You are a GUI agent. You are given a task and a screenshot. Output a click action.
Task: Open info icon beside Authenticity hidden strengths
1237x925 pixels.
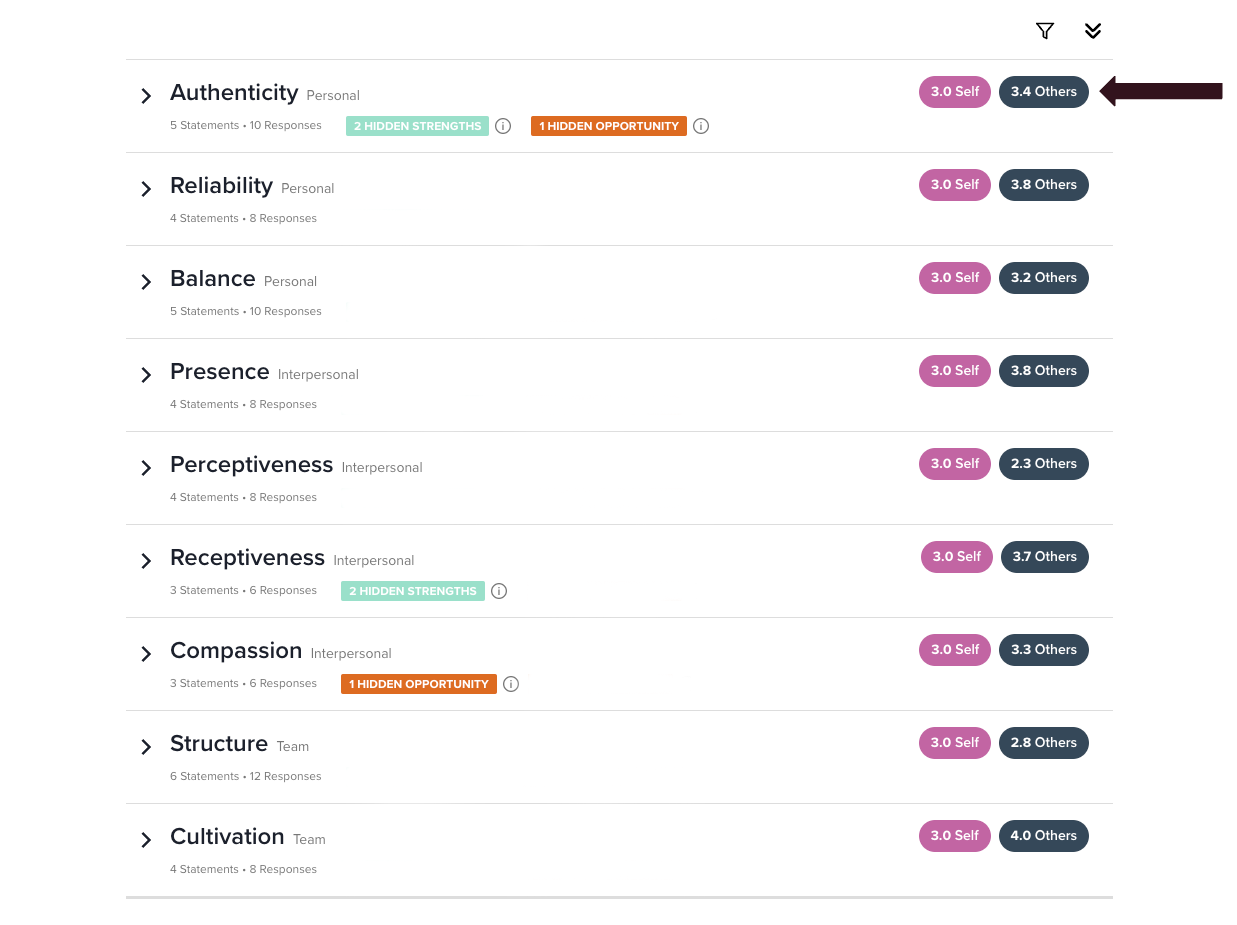(503, 126)
